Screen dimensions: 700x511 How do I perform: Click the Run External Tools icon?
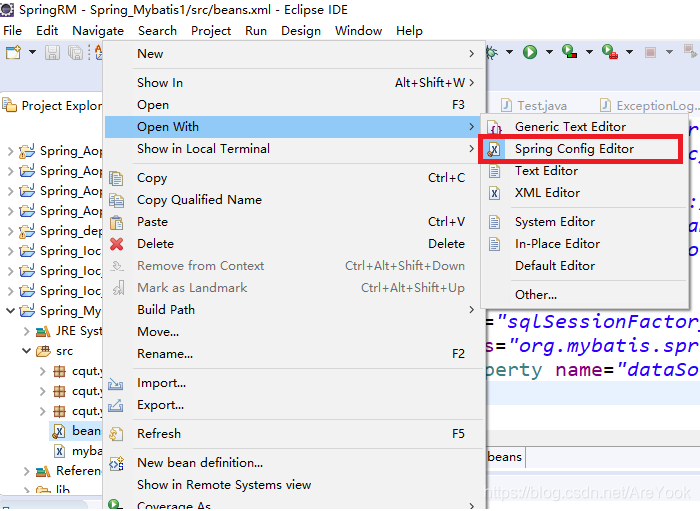[x=609, y=52]
